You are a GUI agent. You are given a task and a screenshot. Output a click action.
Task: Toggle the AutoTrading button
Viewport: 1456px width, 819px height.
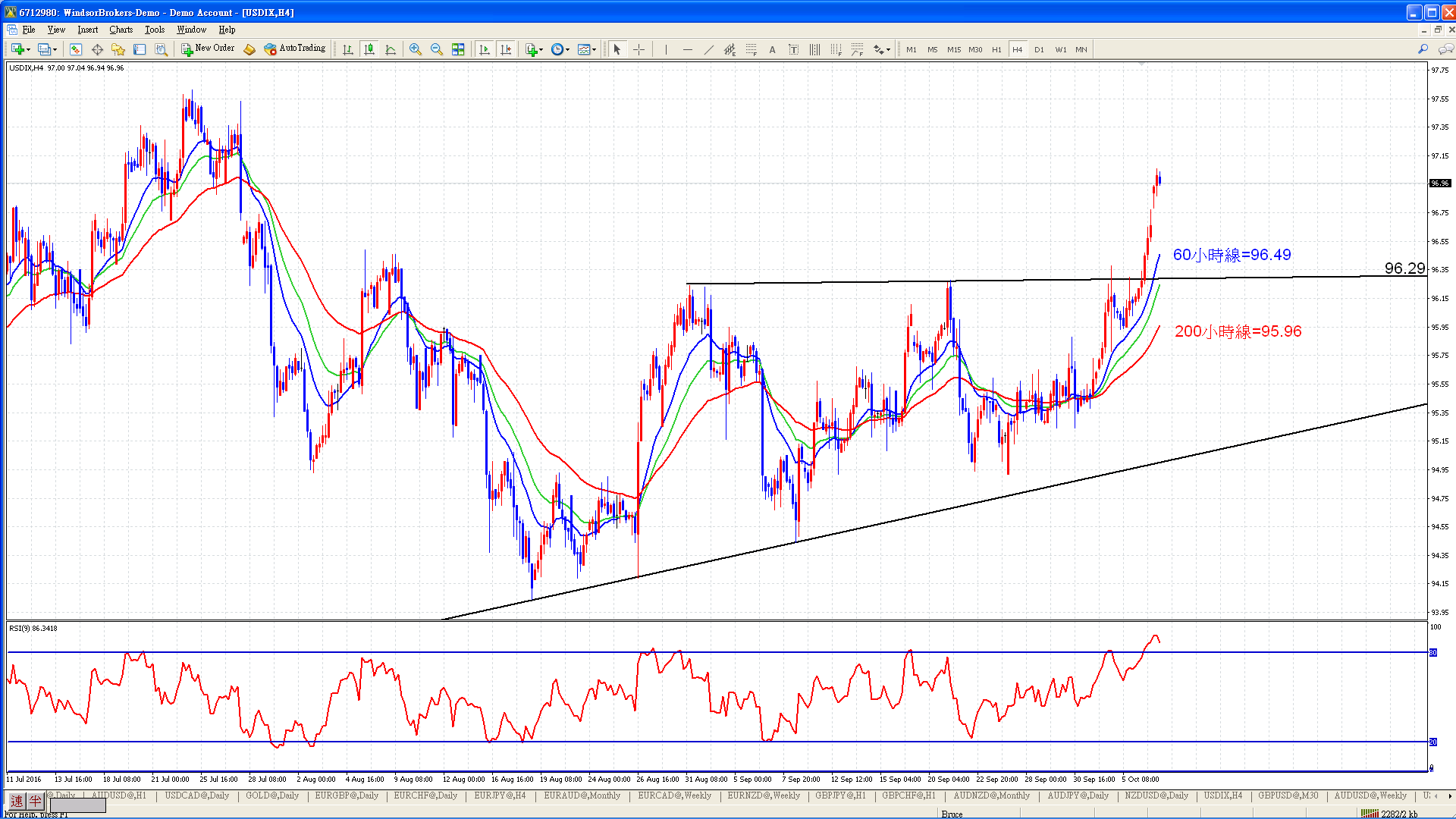pos(295,49)
